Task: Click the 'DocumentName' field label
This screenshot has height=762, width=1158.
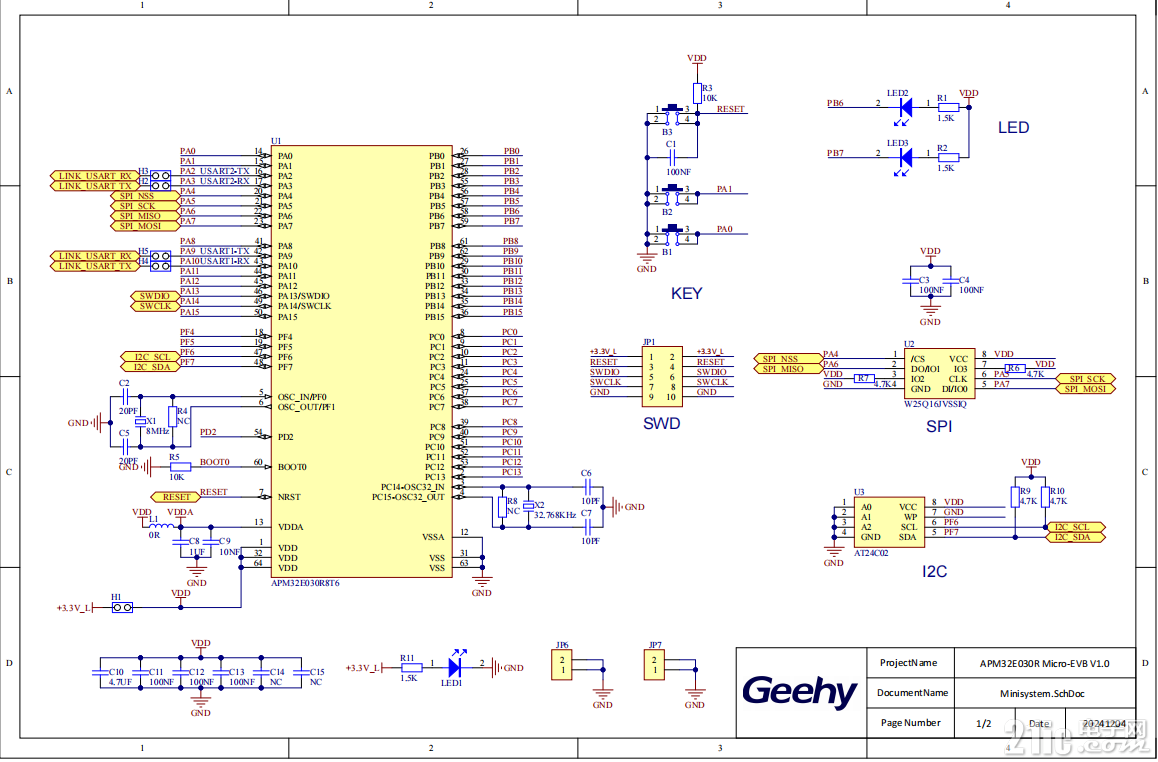Action: [912, 693]
